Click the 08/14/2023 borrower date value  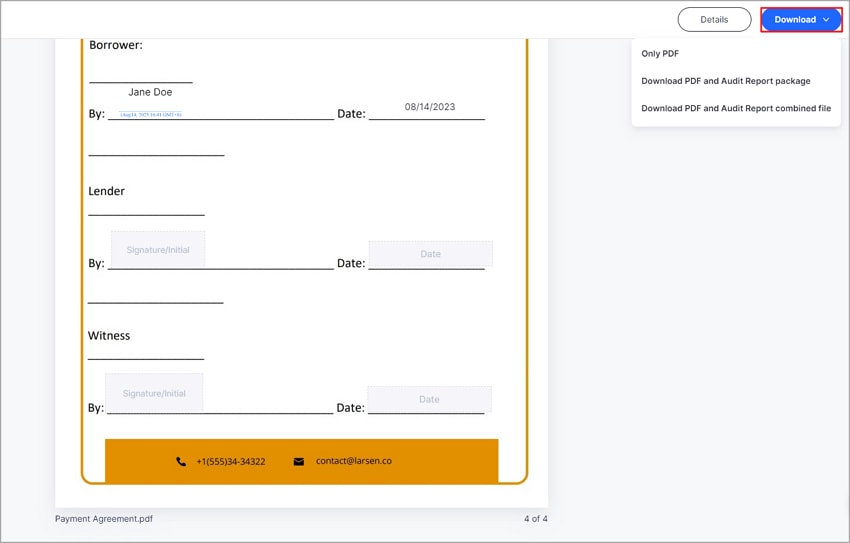pyautogui.click(x=430, y=107)
